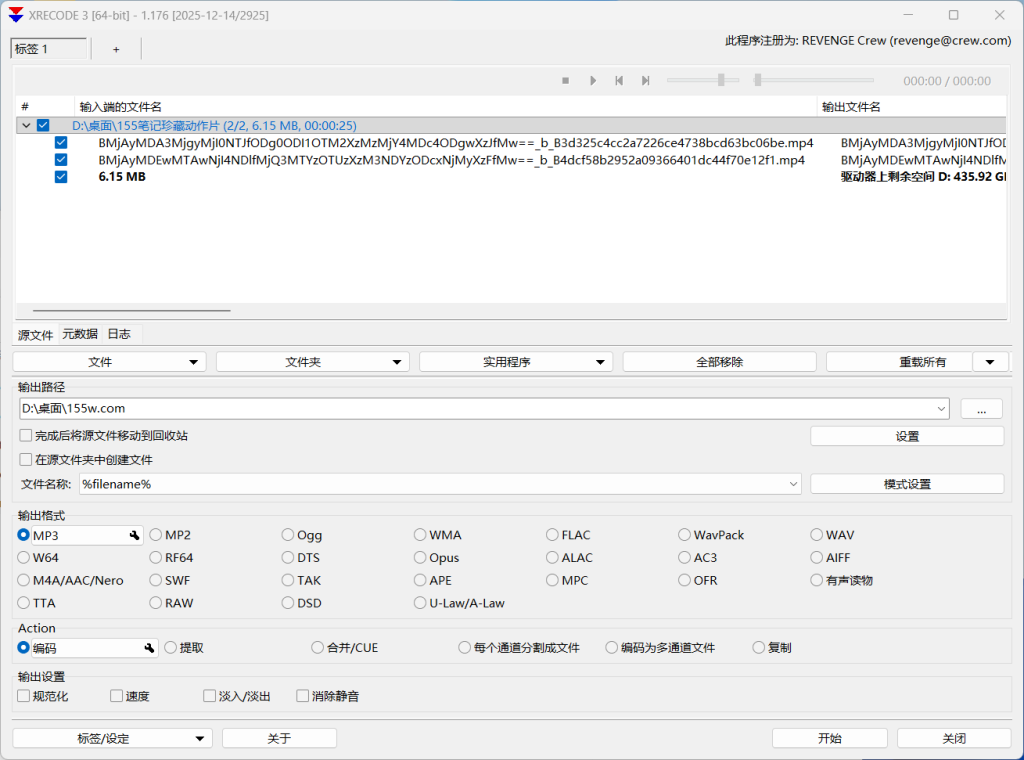Open MP3 settings via the wrench icon

coord(134,536)
